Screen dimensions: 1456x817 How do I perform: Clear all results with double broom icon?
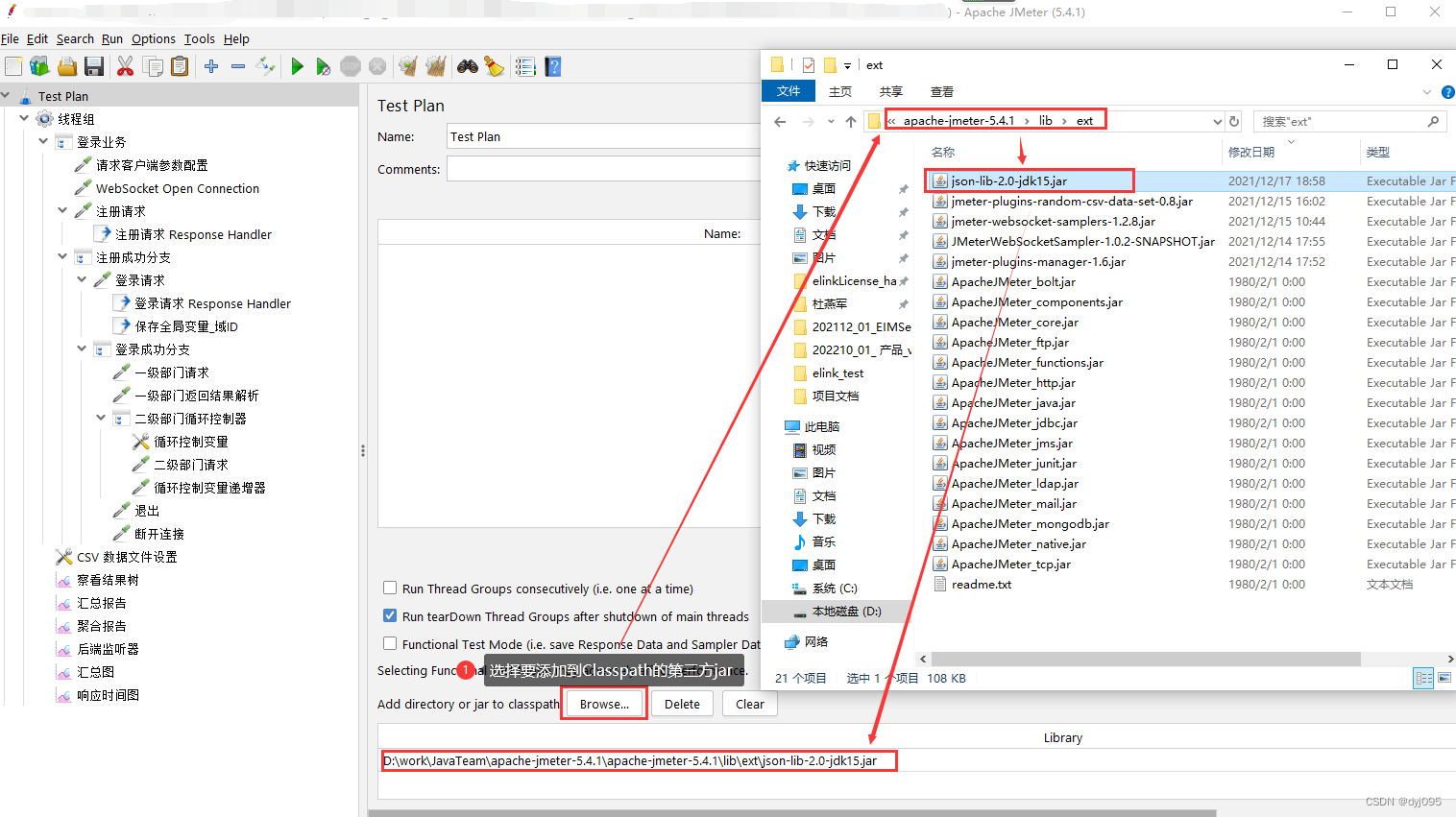(x=436, y=66)
